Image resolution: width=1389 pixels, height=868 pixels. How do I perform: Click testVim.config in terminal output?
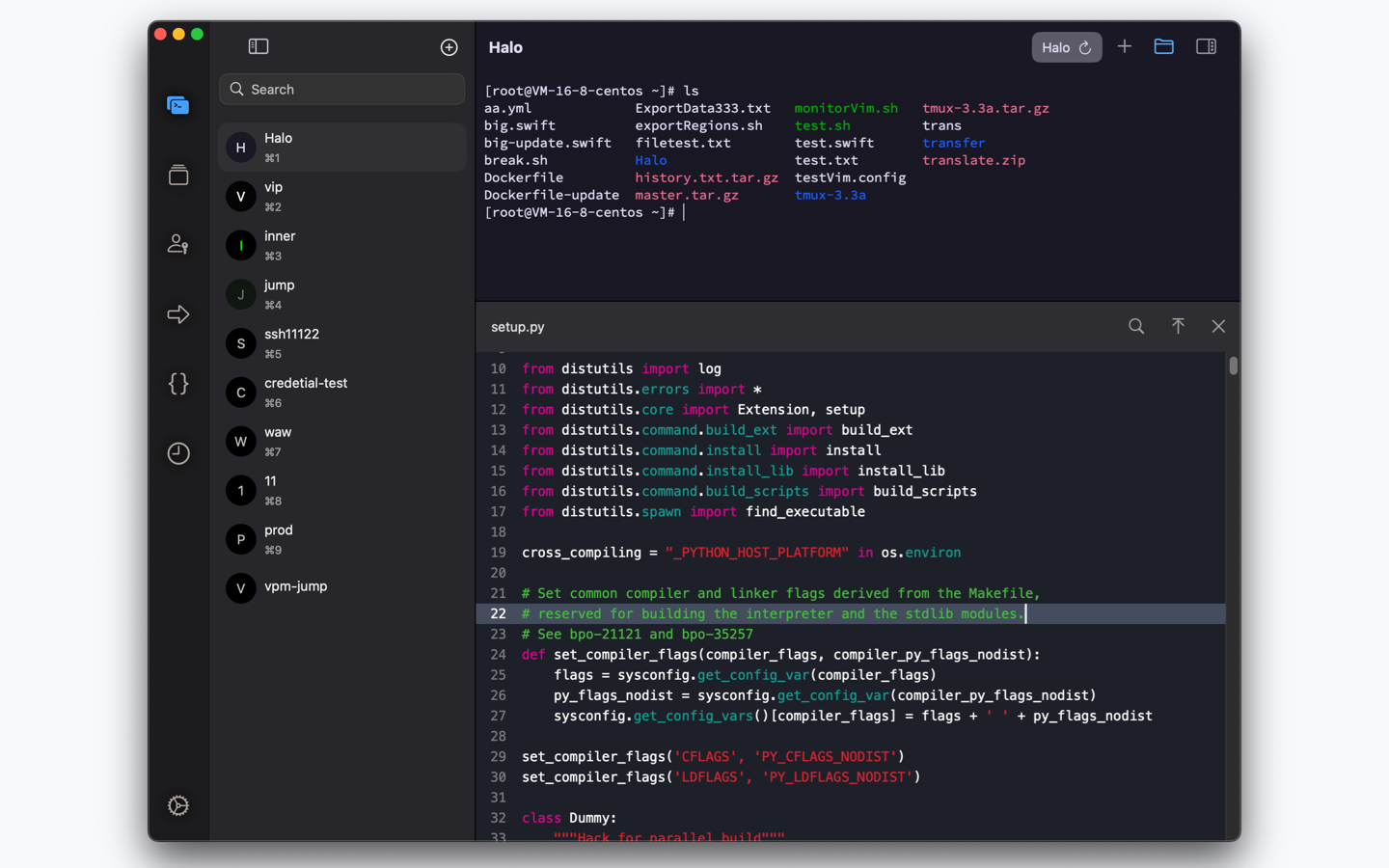pyautogui.click(x=850, y=177)
